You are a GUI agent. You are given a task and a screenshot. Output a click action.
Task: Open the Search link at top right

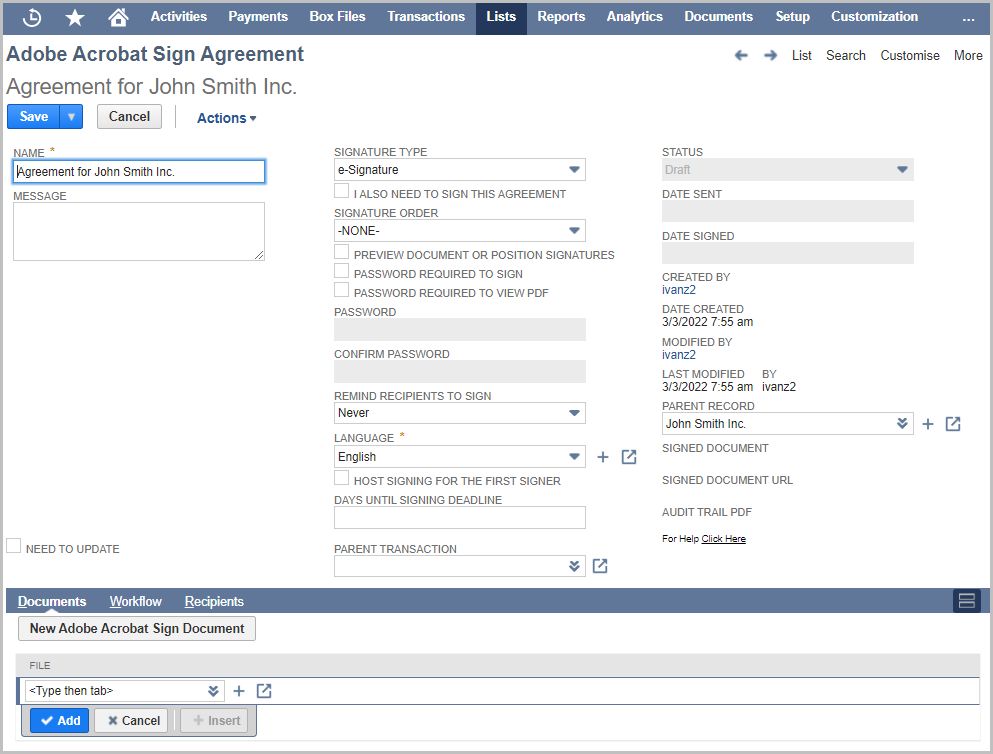(845, 56)
